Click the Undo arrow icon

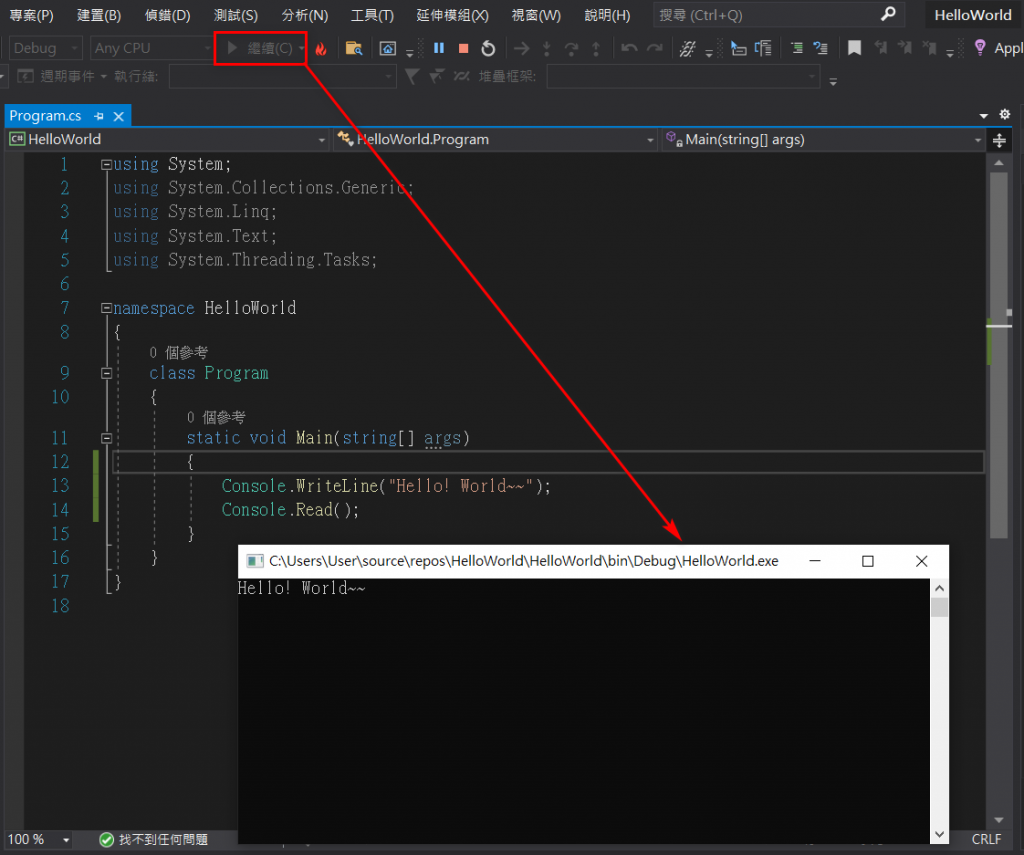[x=629, y=48]
